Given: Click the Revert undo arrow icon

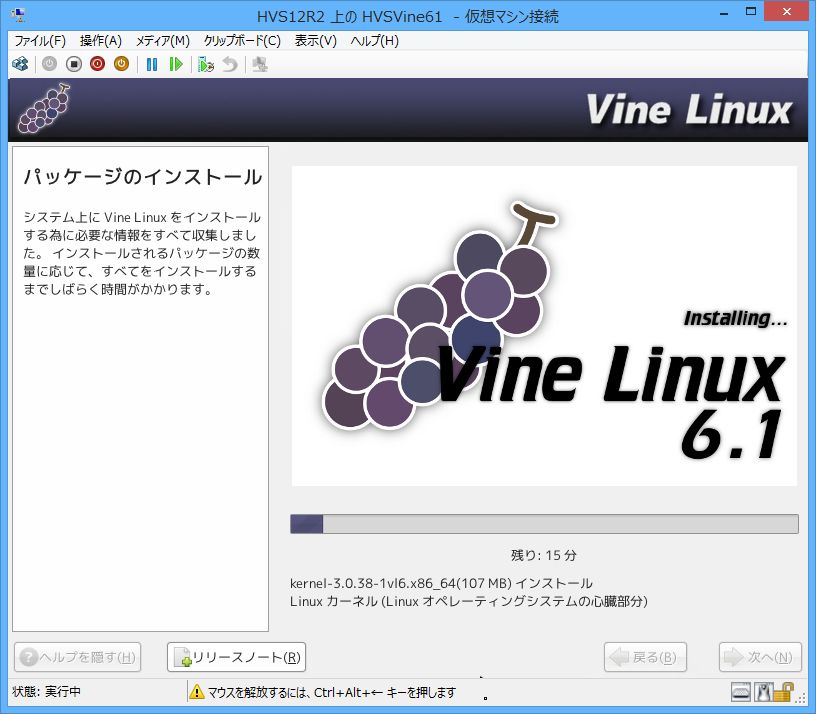Looking at the screenshot, I should point(230,65).
